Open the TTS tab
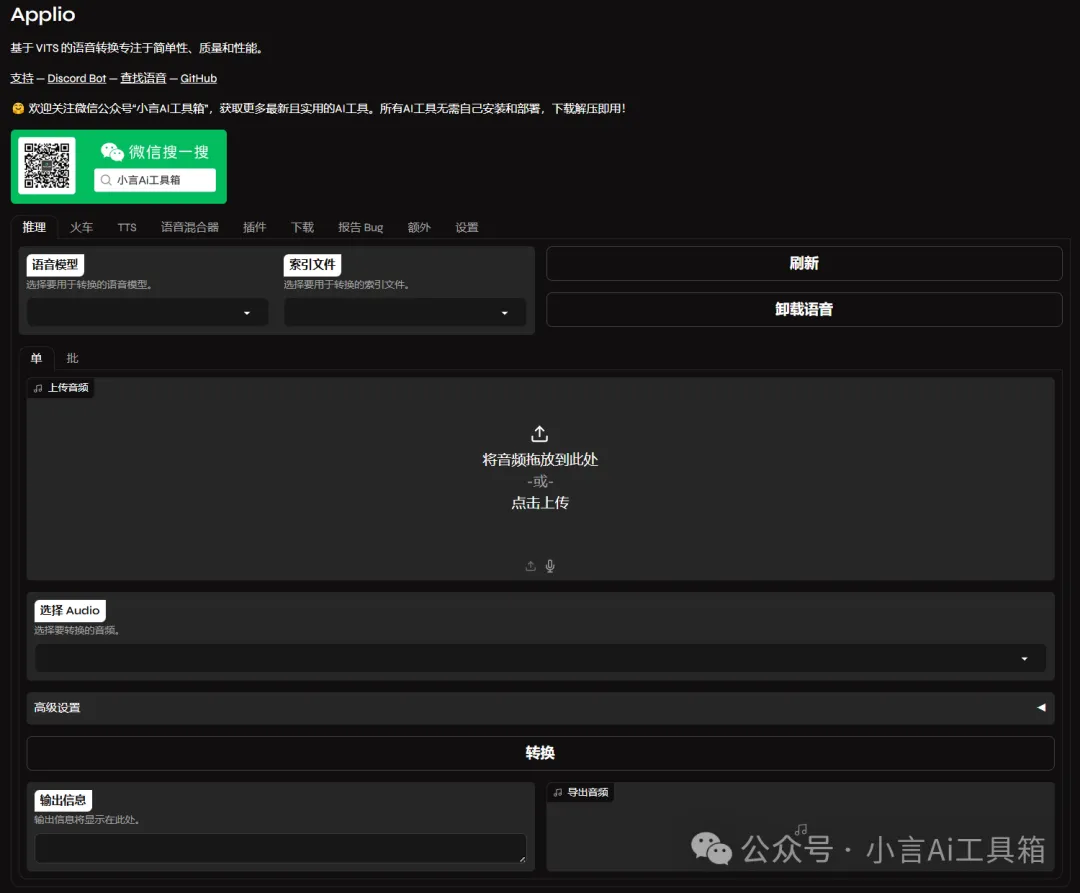The width and height of the screenshot is (1080, 893). (x=127, y=227)
